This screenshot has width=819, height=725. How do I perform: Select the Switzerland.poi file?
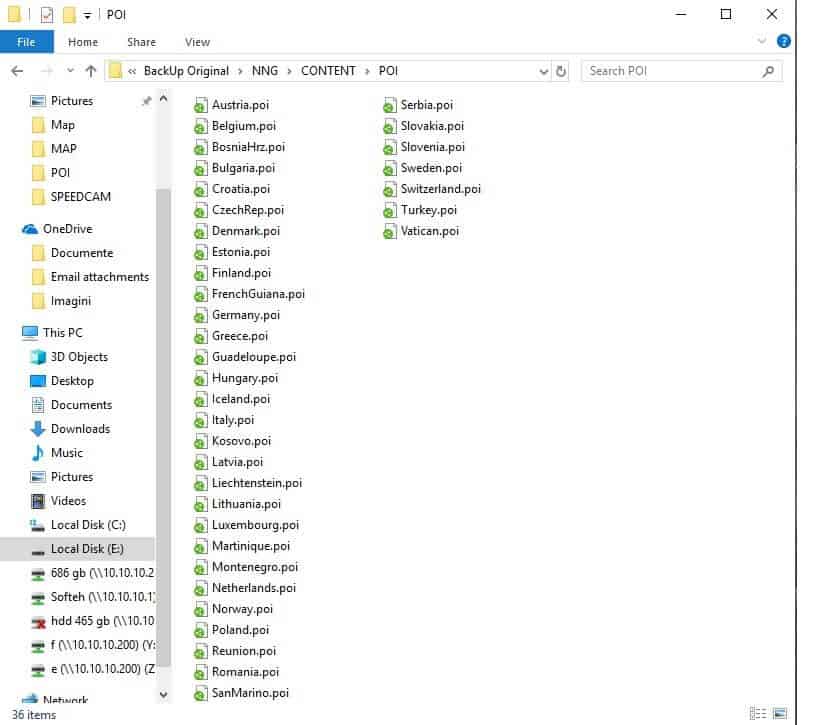[440, 188]
